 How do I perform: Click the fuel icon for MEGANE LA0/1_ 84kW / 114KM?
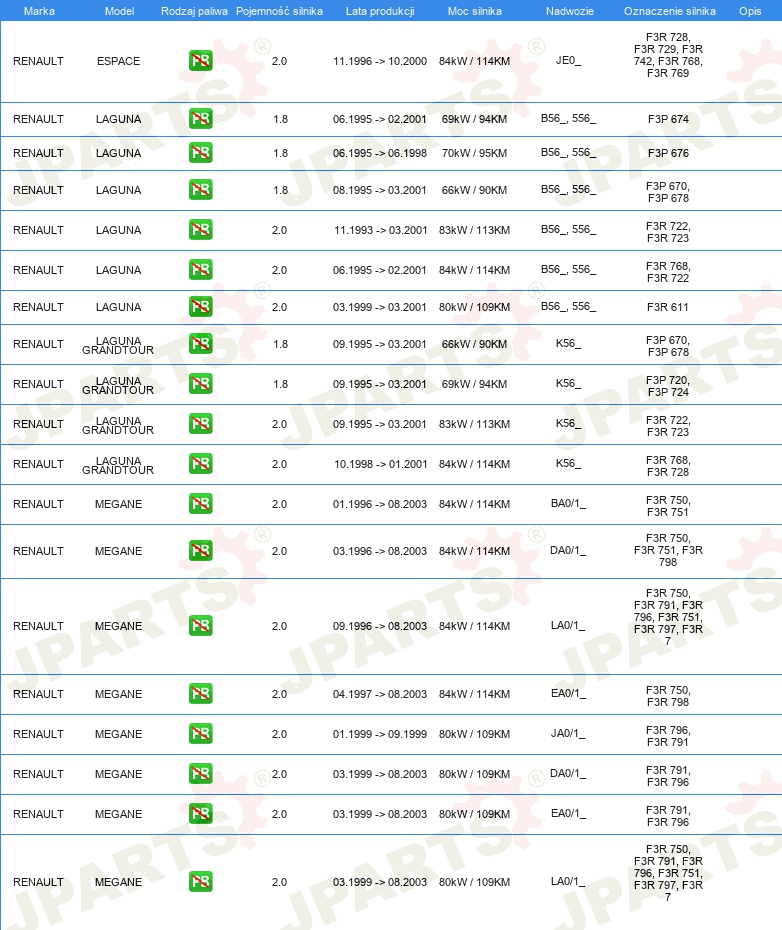201,626
